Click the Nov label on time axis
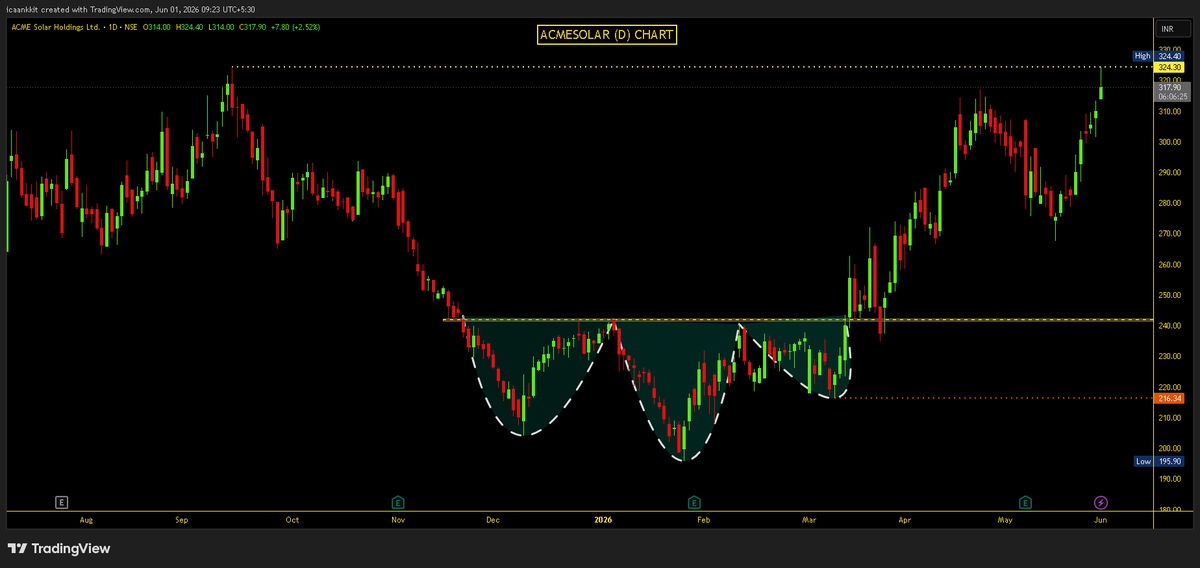This screenshot has width=1200, height=568. pos(398,520)
